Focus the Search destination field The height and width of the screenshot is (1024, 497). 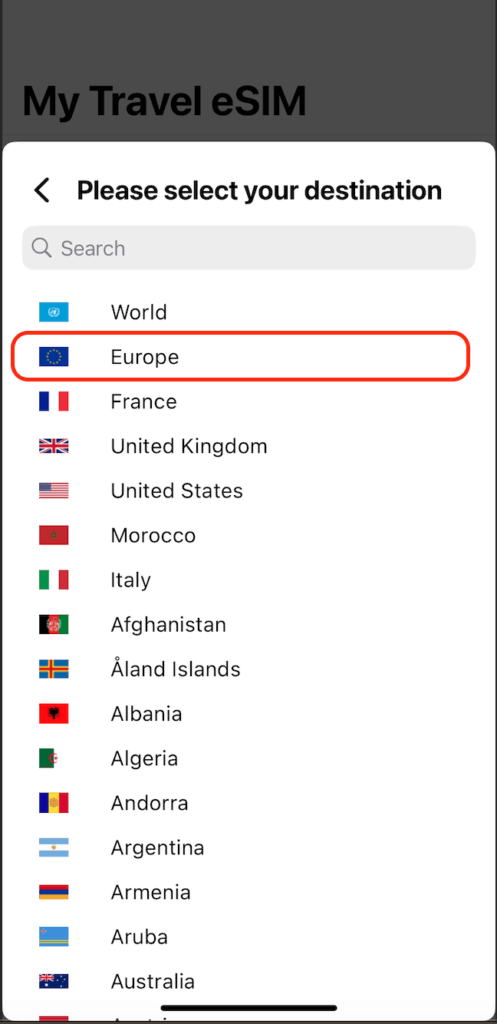tap(249, 248)
